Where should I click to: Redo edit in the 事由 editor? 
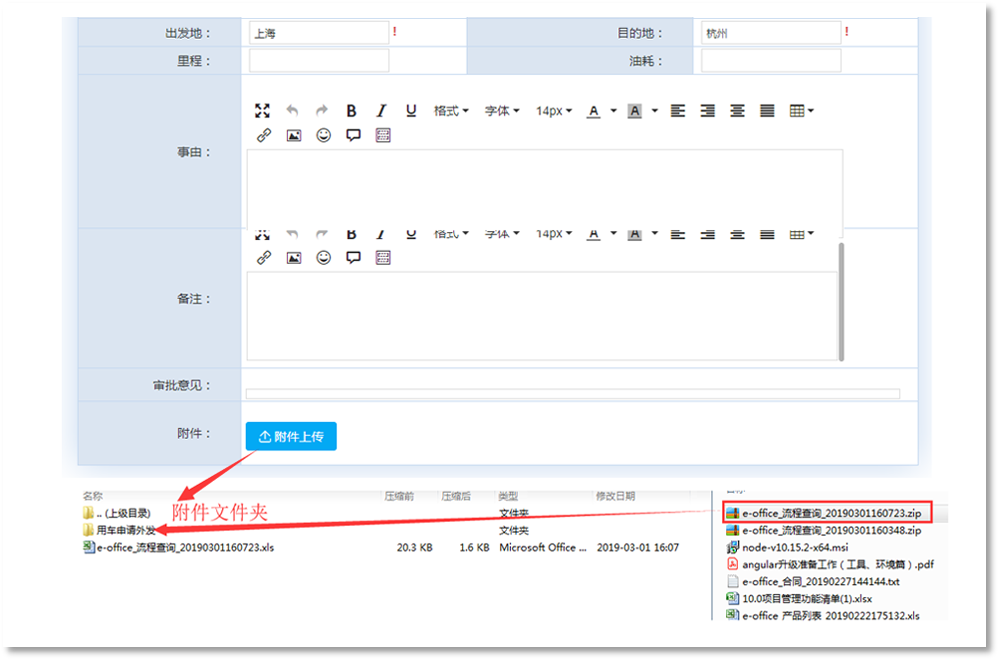(x=321, y=110)
